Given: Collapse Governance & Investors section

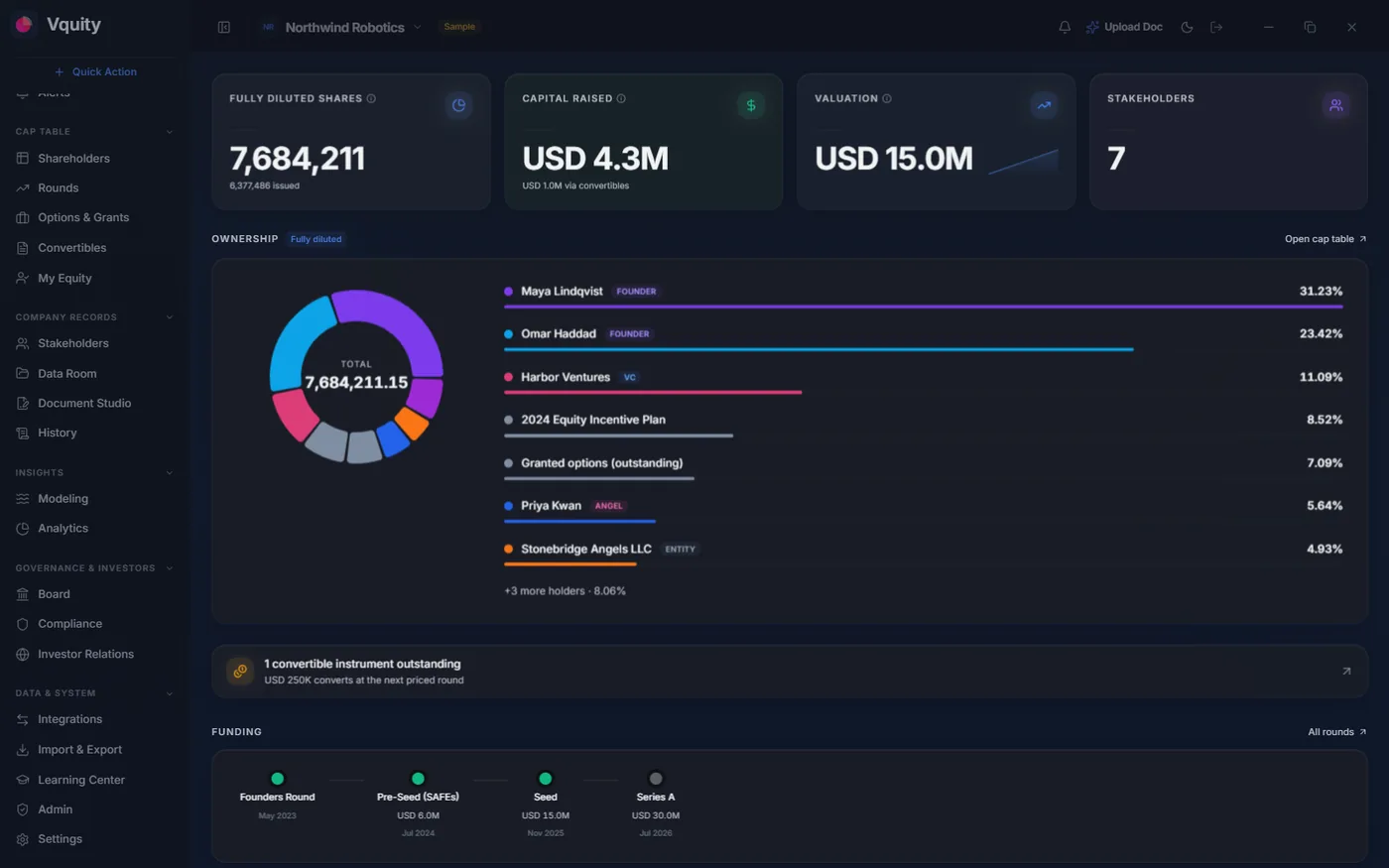Looking at the screenshot, I should point(170,568).
